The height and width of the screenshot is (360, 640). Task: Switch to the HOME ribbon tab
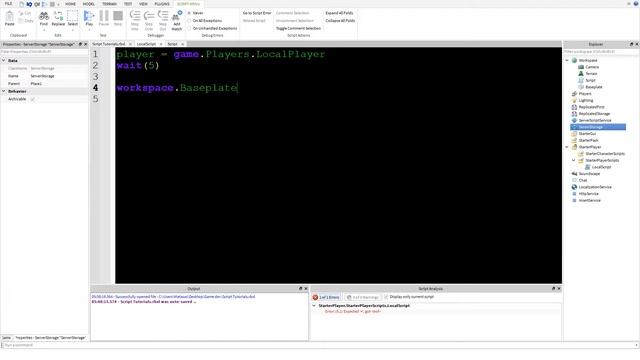click(x=70, y=4)
